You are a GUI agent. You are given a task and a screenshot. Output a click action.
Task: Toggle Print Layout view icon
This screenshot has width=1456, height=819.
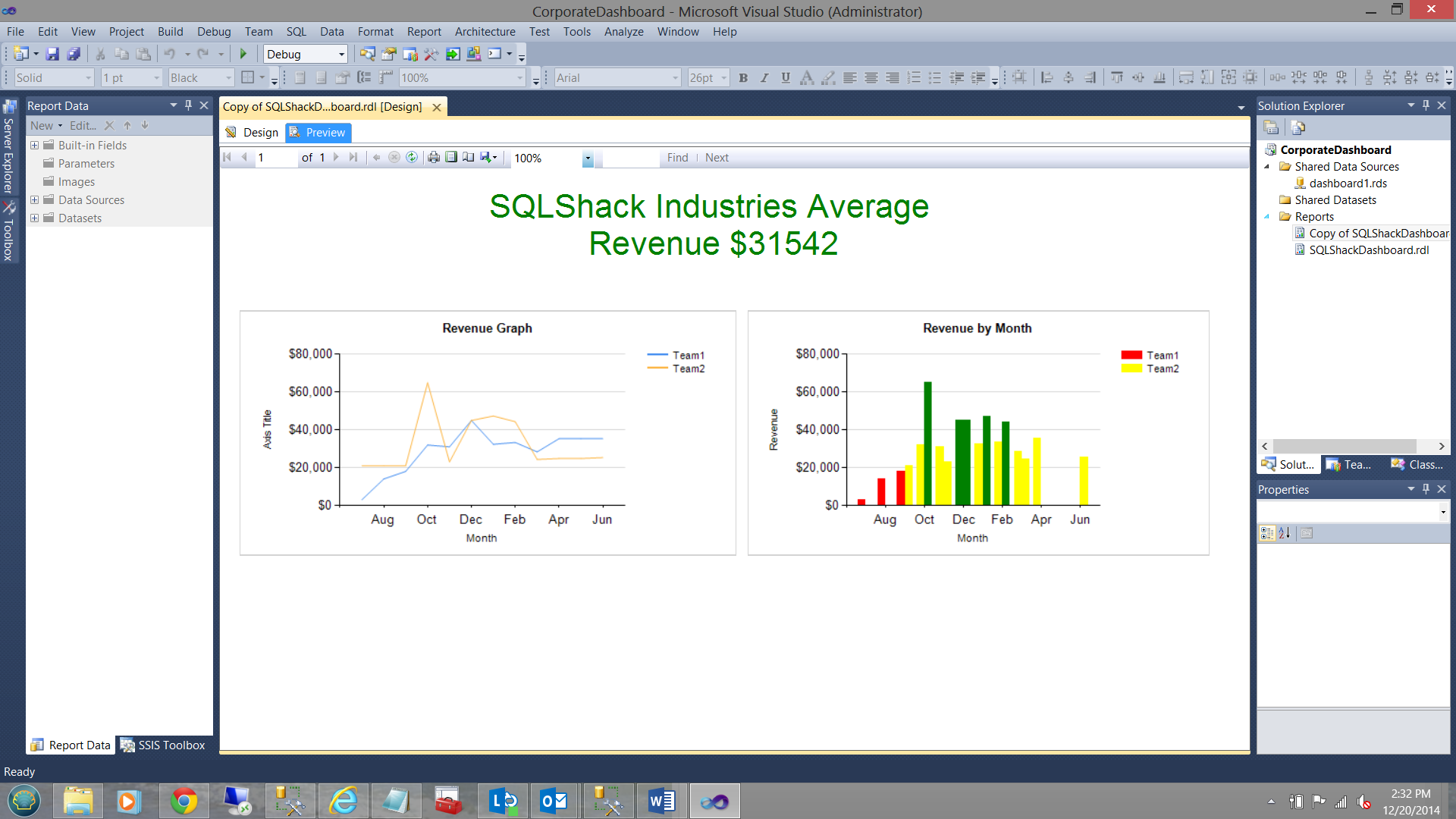pyautogui.click(x=451, y=158)
